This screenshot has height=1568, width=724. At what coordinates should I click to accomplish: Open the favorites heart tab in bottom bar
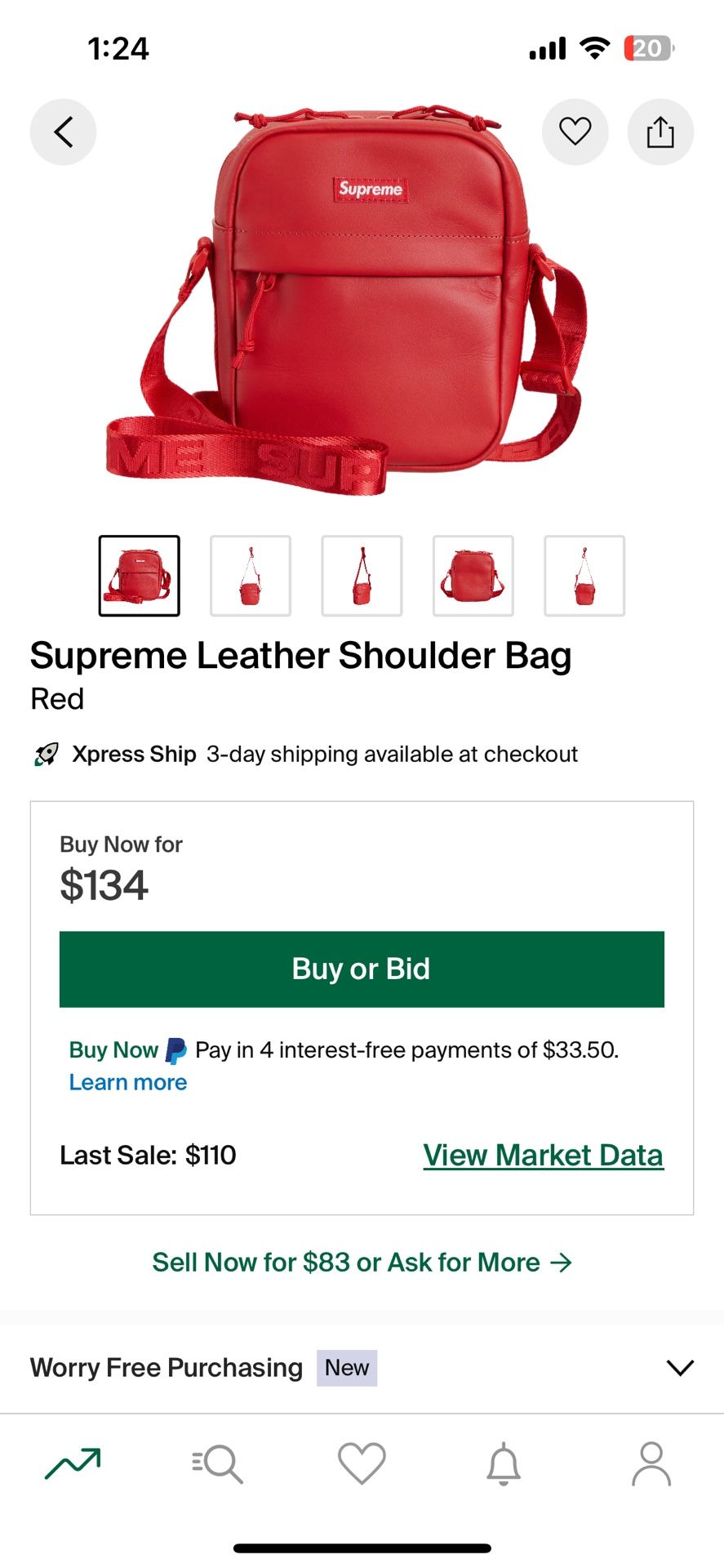[x=362, y=1463]
